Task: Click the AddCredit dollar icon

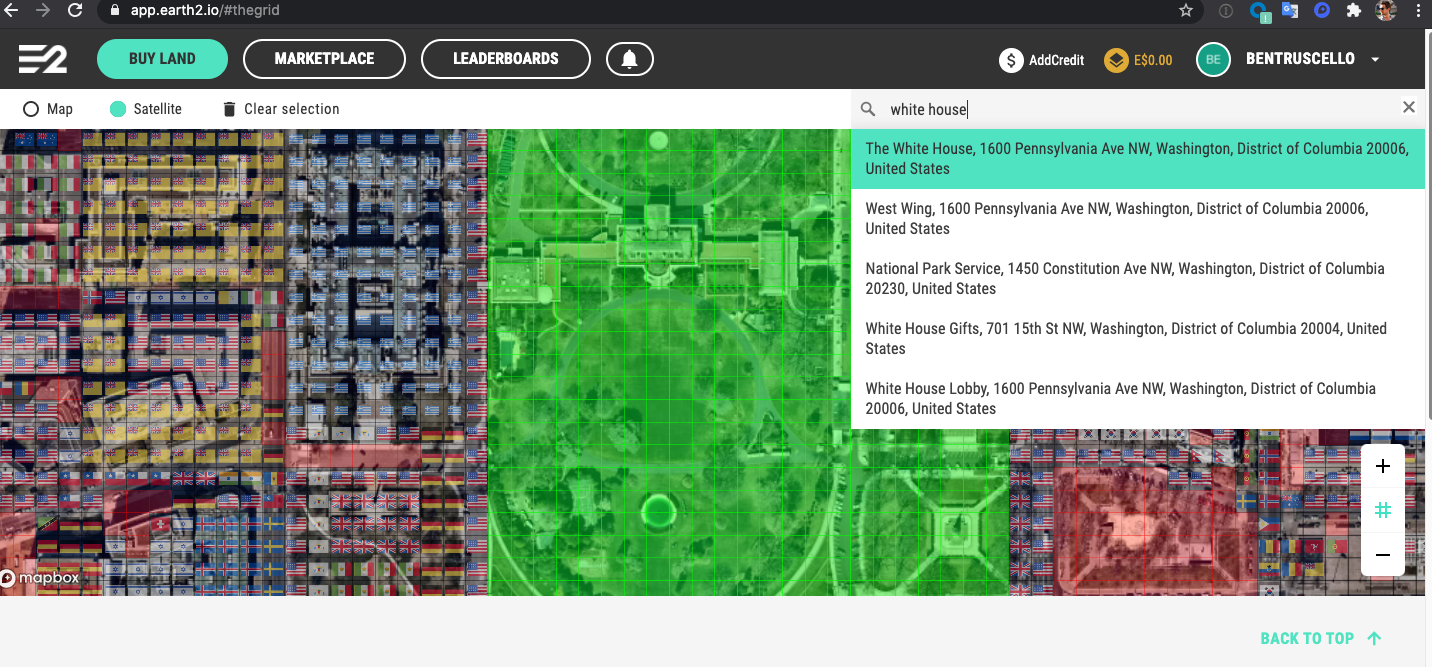Action: [x=1011, y=60]
